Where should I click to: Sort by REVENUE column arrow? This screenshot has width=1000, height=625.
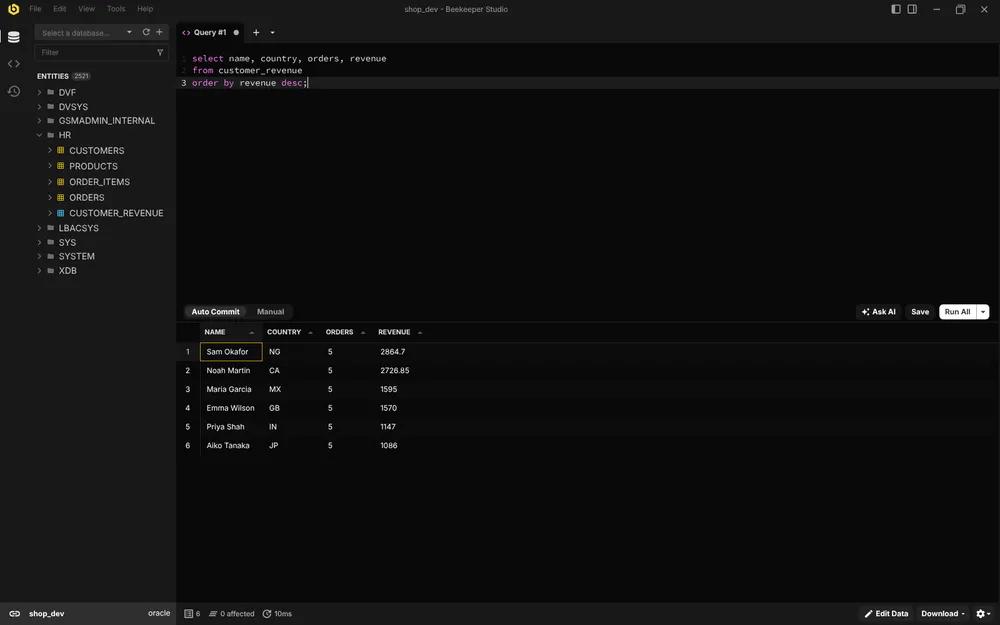click(x=420, y=332)
